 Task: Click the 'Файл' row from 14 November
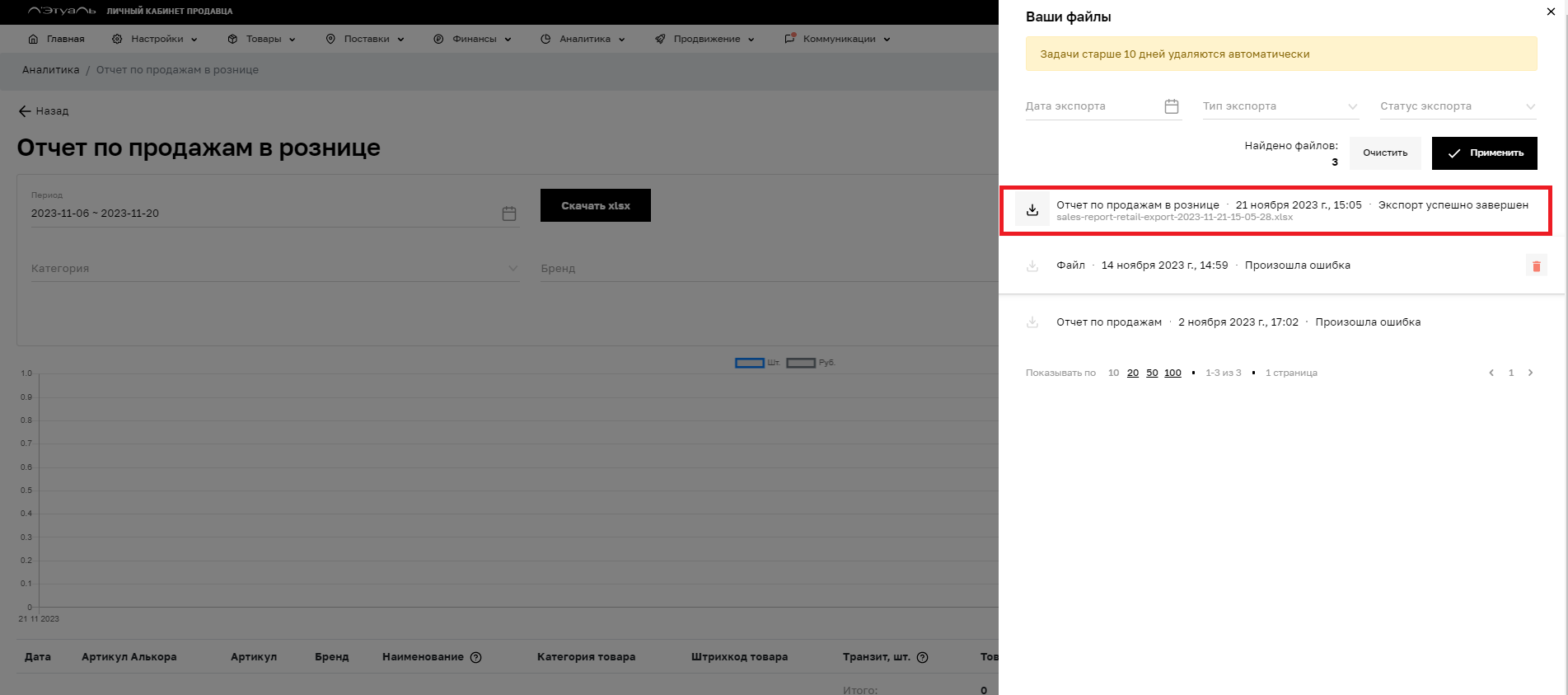click(1280, 265)
